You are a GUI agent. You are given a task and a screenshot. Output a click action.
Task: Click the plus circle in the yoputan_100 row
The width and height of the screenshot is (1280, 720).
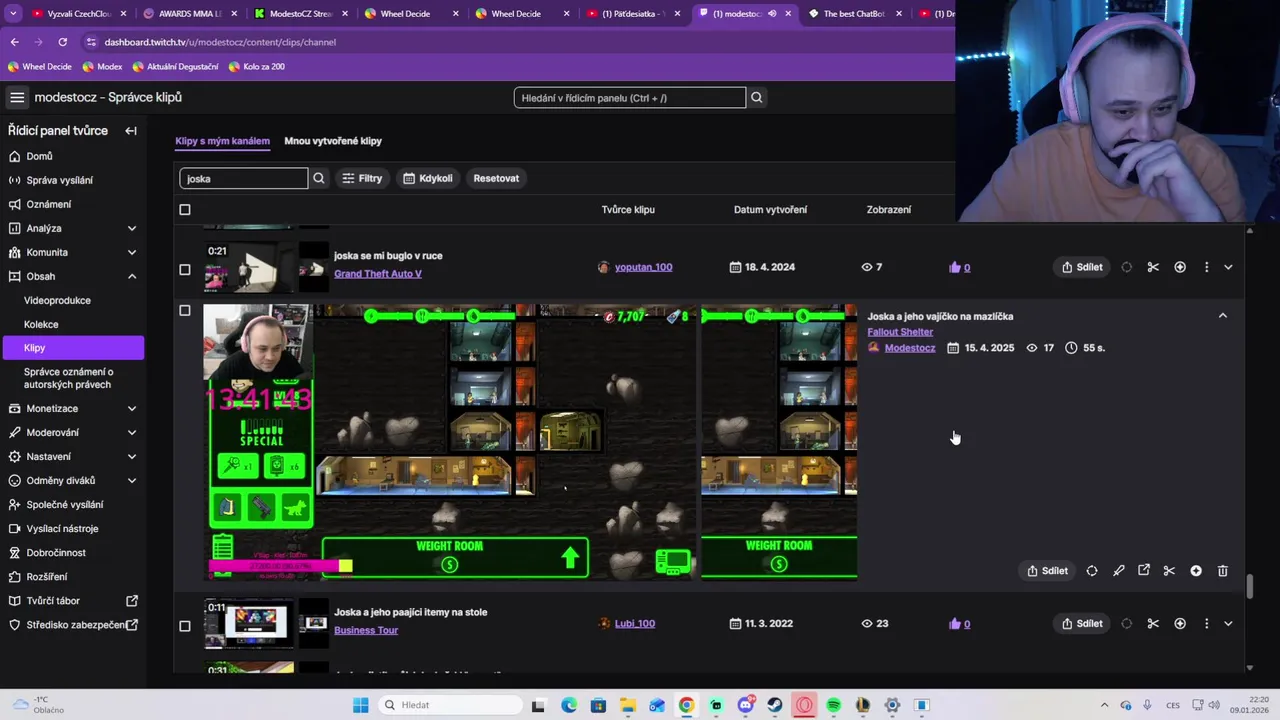[x=1180, y=267]
